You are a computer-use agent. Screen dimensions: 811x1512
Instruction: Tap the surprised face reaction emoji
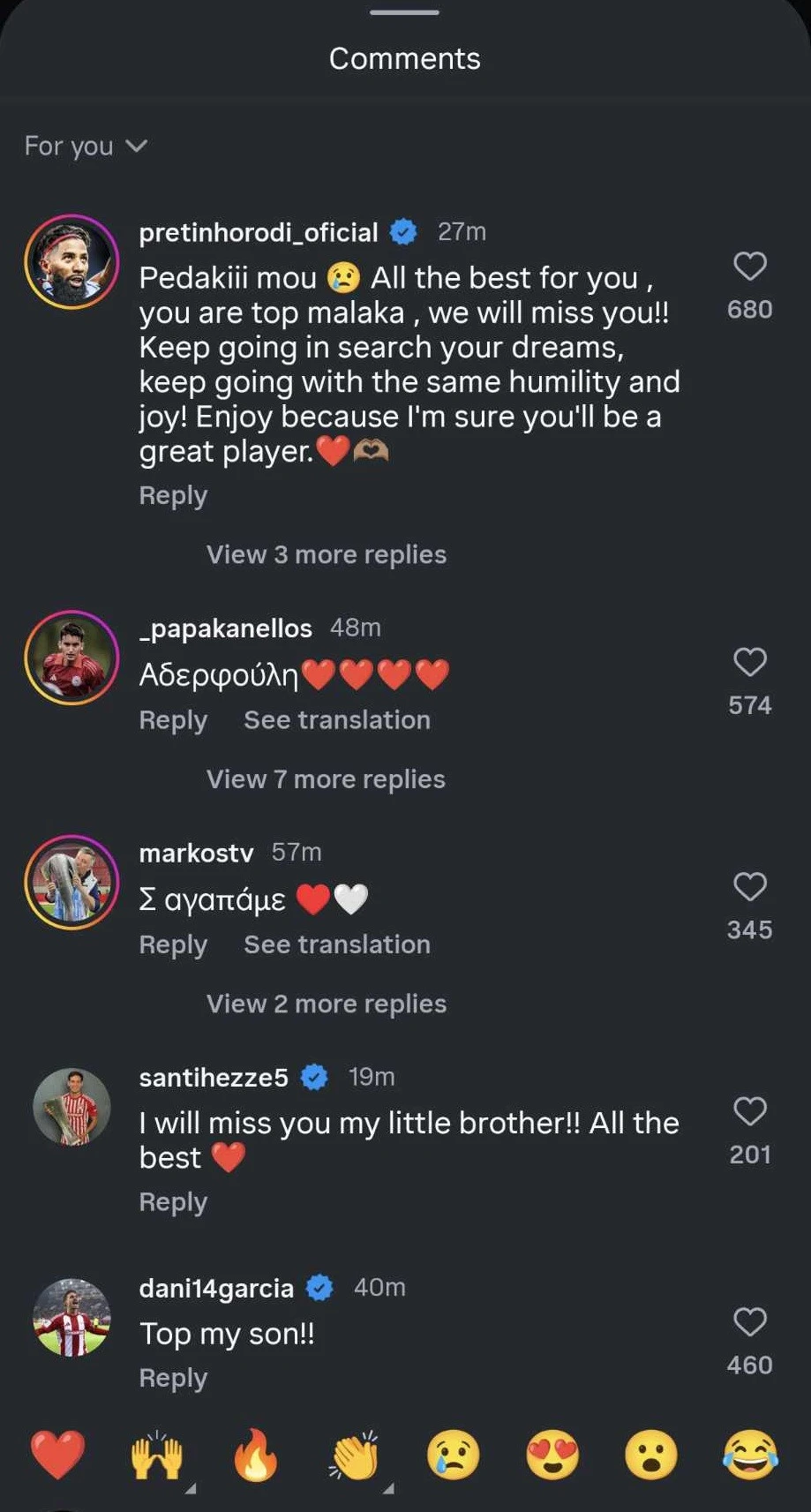coord(651,1455)
